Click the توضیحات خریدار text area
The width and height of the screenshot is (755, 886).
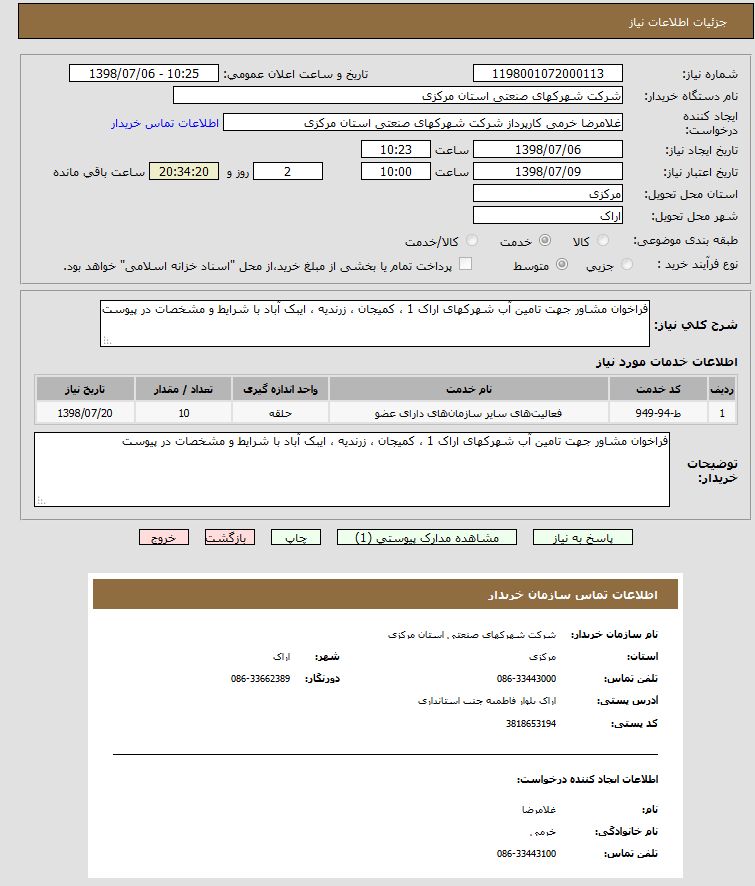[x=352, y=469]
